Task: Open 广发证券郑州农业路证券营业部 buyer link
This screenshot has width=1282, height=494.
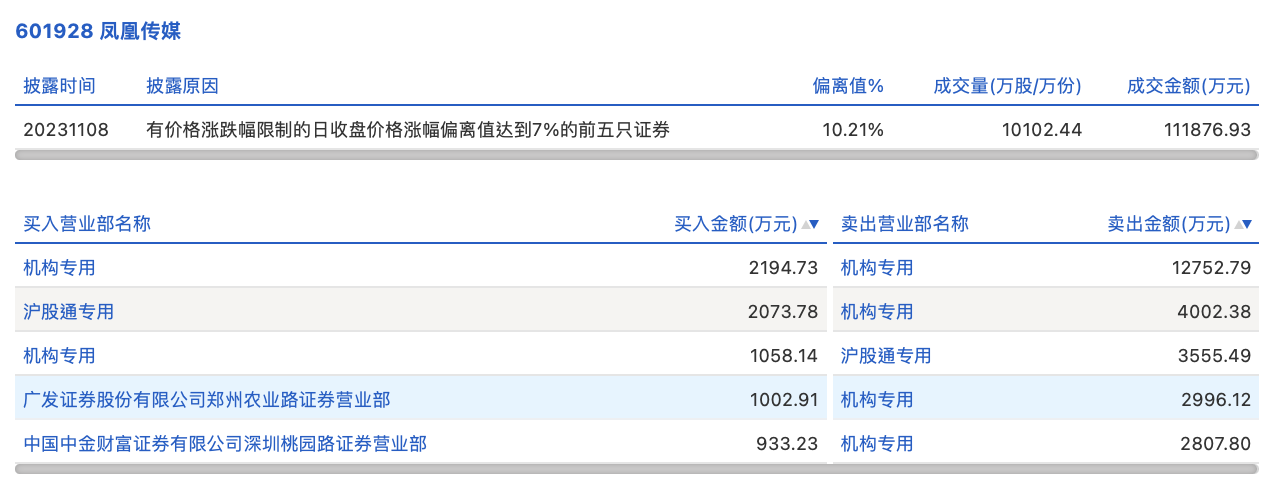Action: (207, 400)
